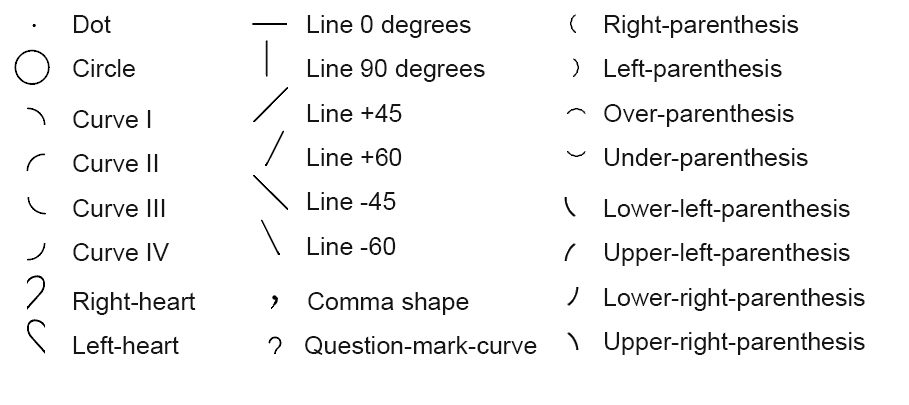909x405 pixels.
Task: Click the Dot symbol
Action: 34,25
